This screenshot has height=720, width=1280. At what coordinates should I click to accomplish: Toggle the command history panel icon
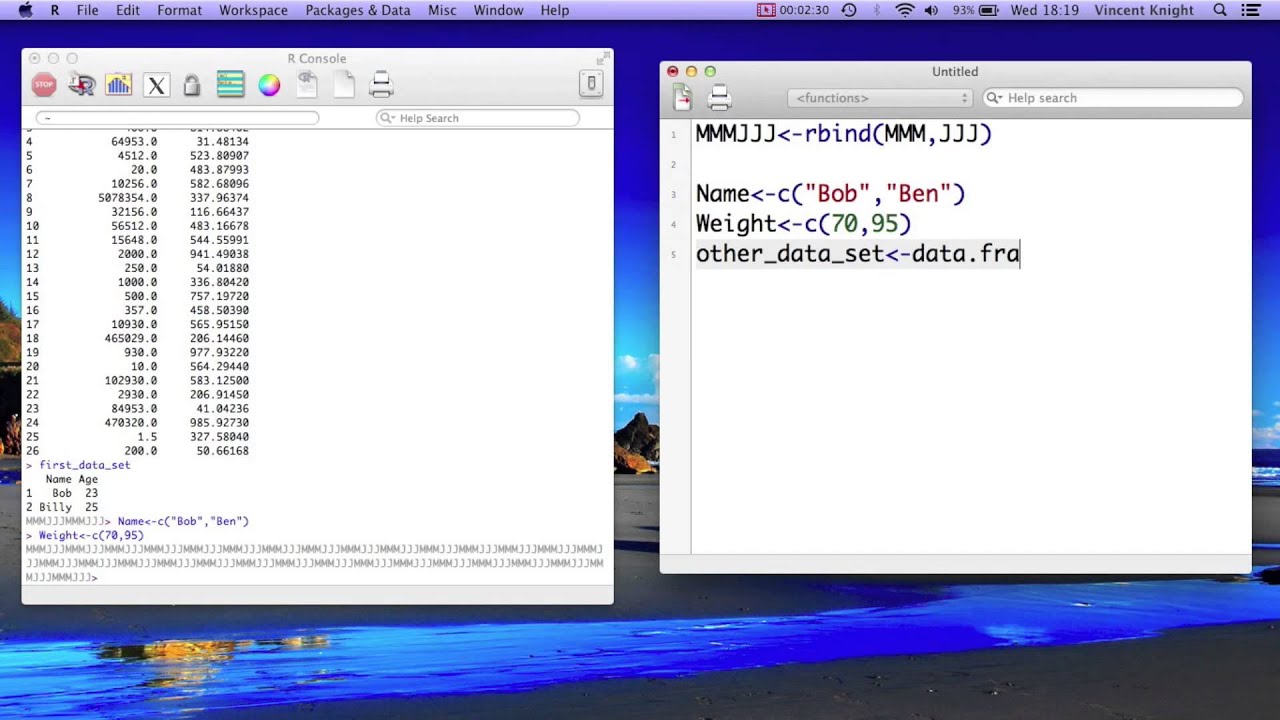pyautogui.click(x=230, y=85)
